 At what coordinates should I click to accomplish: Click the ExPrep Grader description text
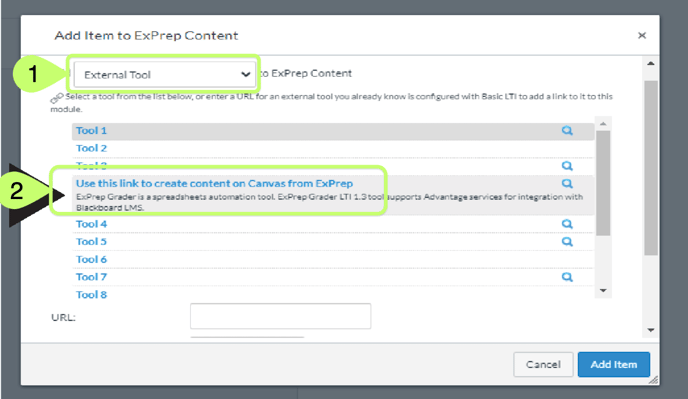coord(330,202)
